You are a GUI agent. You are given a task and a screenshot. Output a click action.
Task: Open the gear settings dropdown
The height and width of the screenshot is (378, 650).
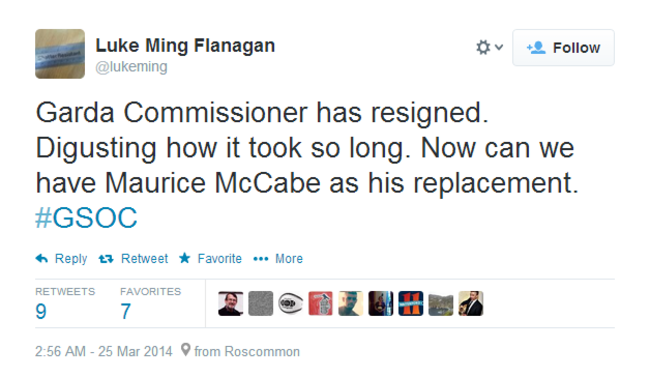(489, 47)
